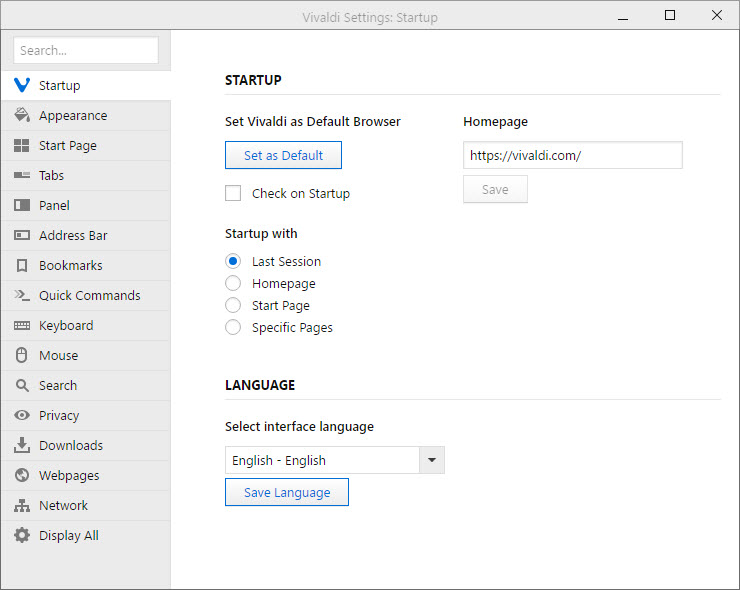The width and height of the screenshot is (740, 590).
Task: Select Last Session startup option
Action: coord(233,261)
